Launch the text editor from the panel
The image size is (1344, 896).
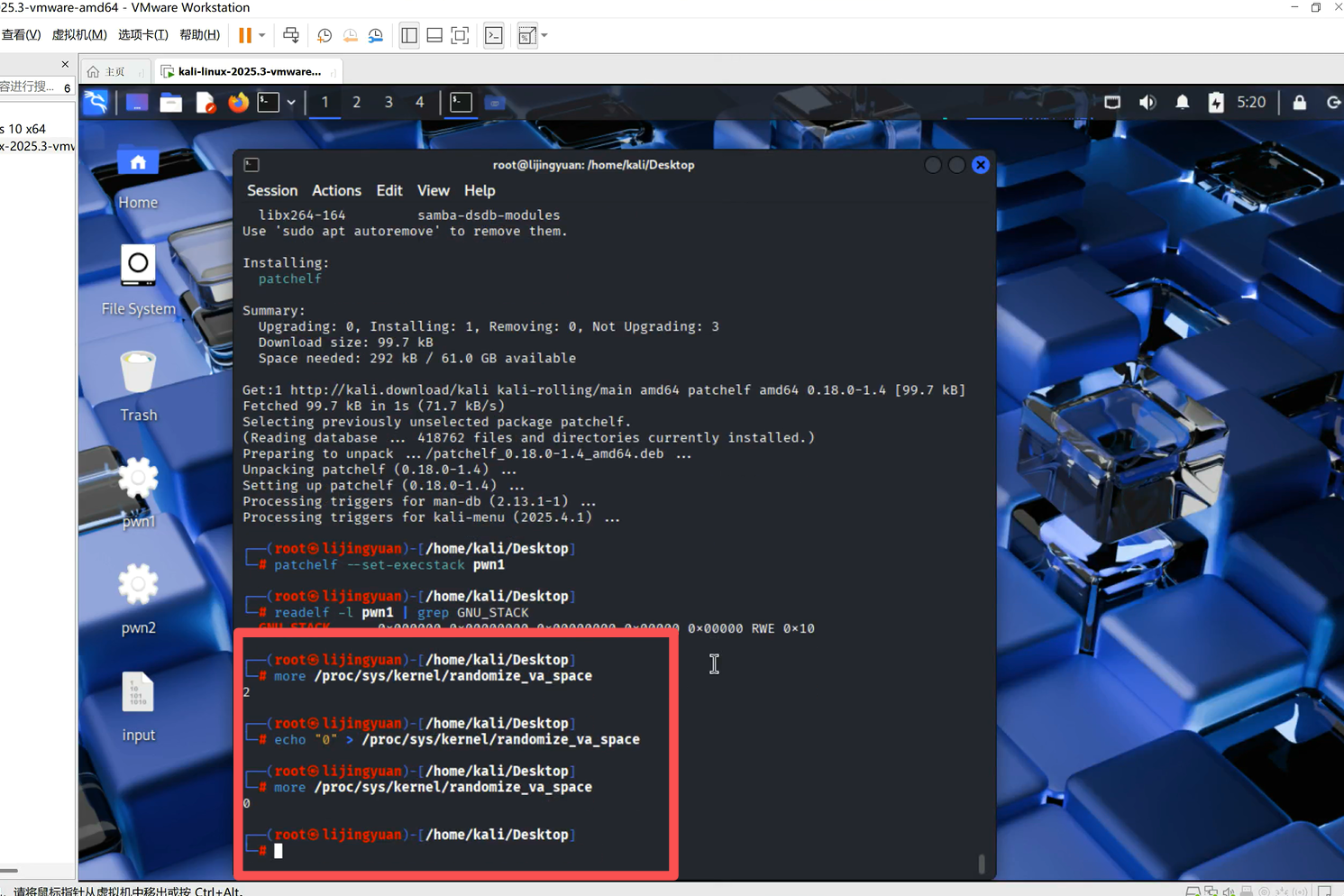tap(206, 103)
